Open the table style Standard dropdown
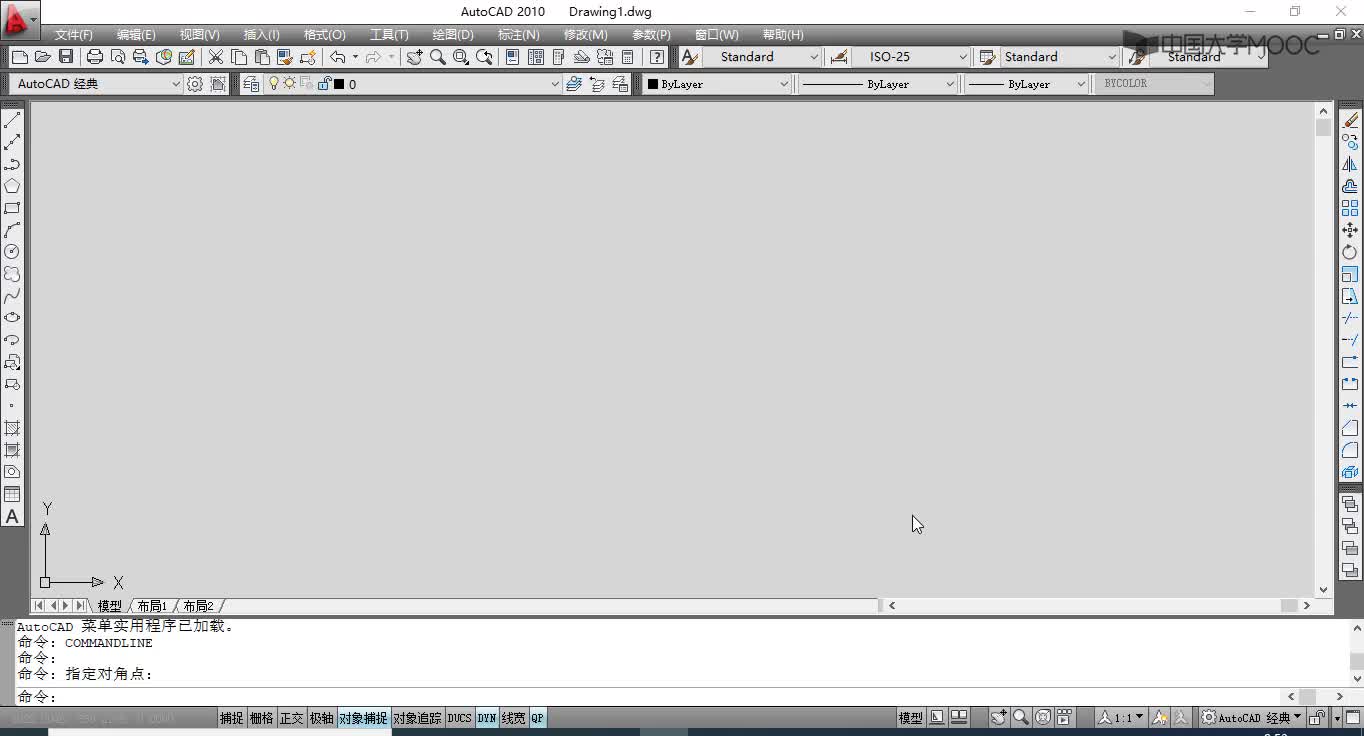Image resolution: width=1364 pixels, height=736 pixels. [1060, 57]
